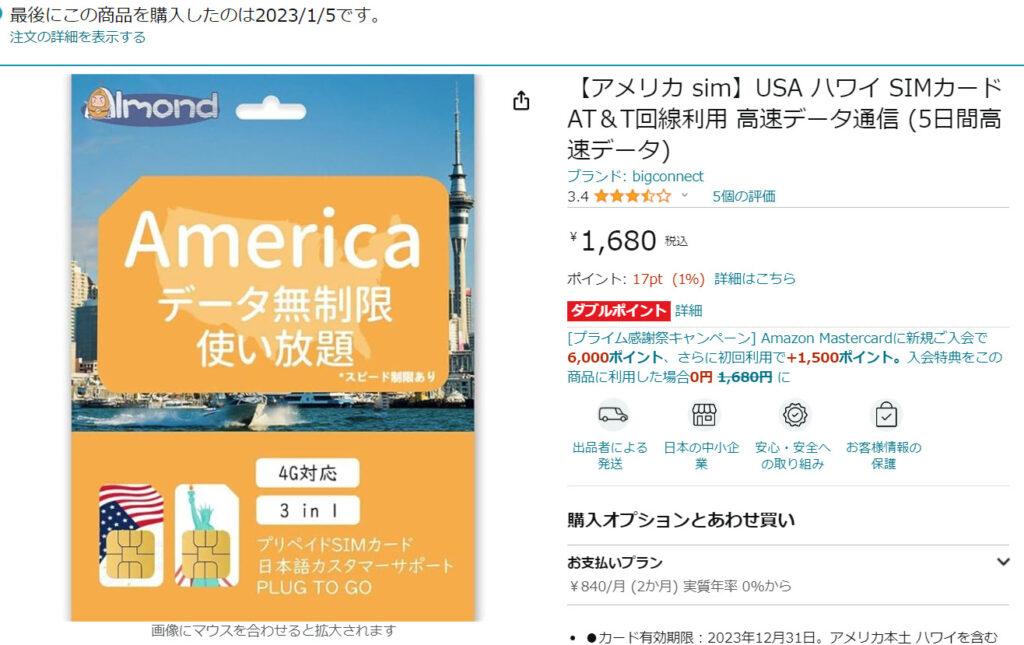The image size is (1024, 645).
Task: Click 出品者による発送 label
Action: point(610,455)
